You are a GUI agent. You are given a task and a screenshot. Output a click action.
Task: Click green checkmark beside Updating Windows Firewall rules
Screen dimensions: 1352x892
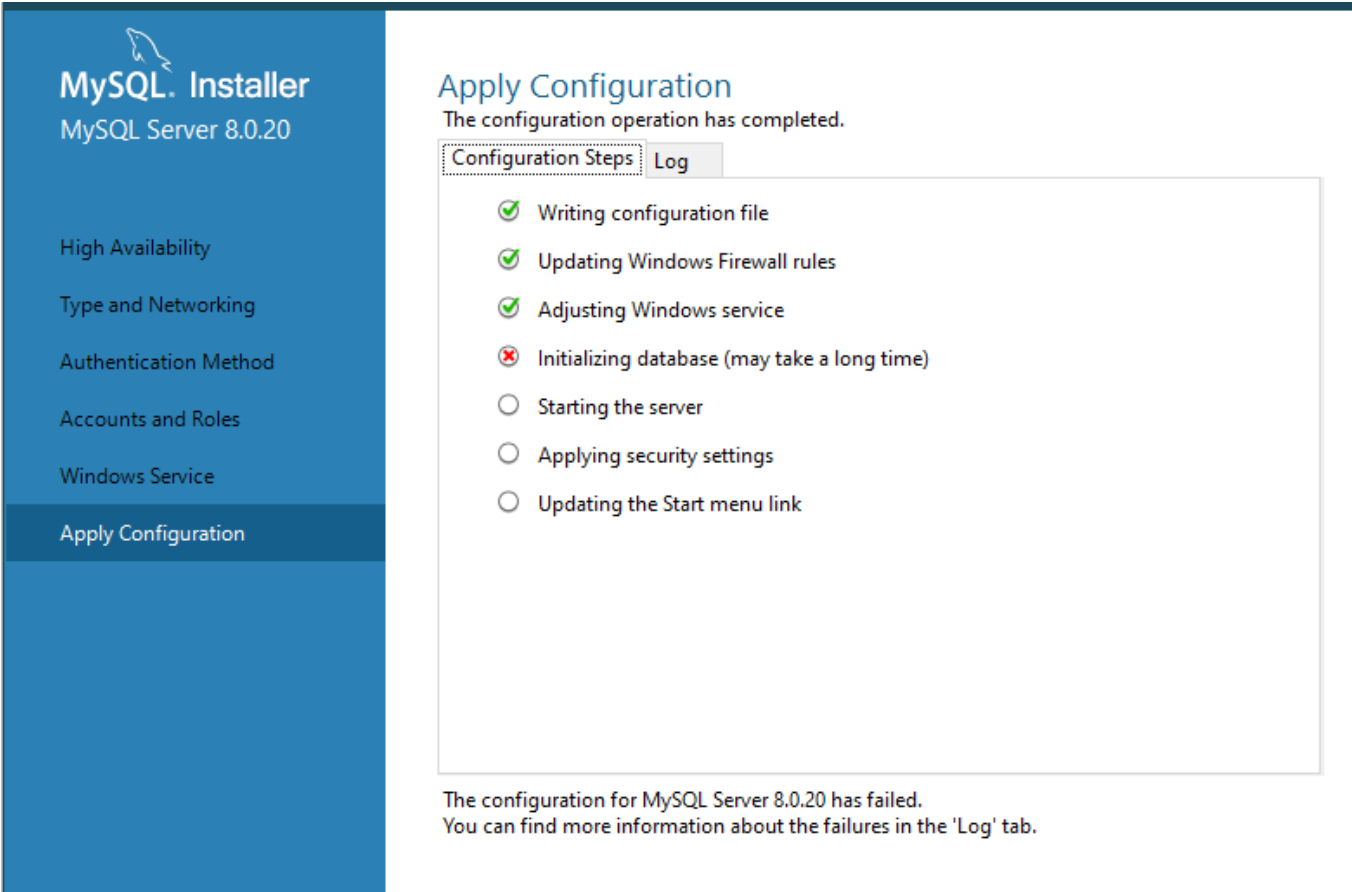509,260
